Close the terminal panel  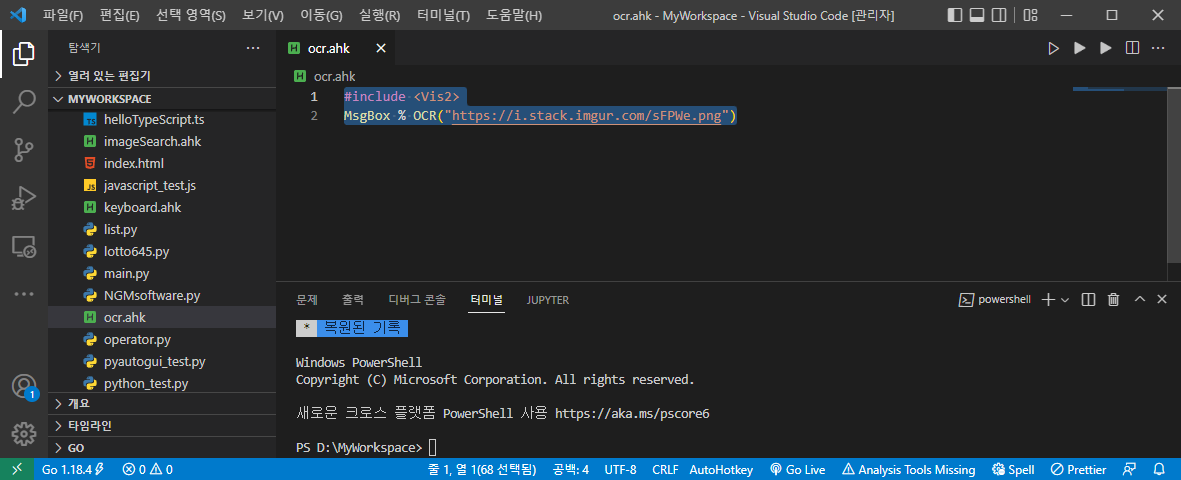tap(1161, 299)
